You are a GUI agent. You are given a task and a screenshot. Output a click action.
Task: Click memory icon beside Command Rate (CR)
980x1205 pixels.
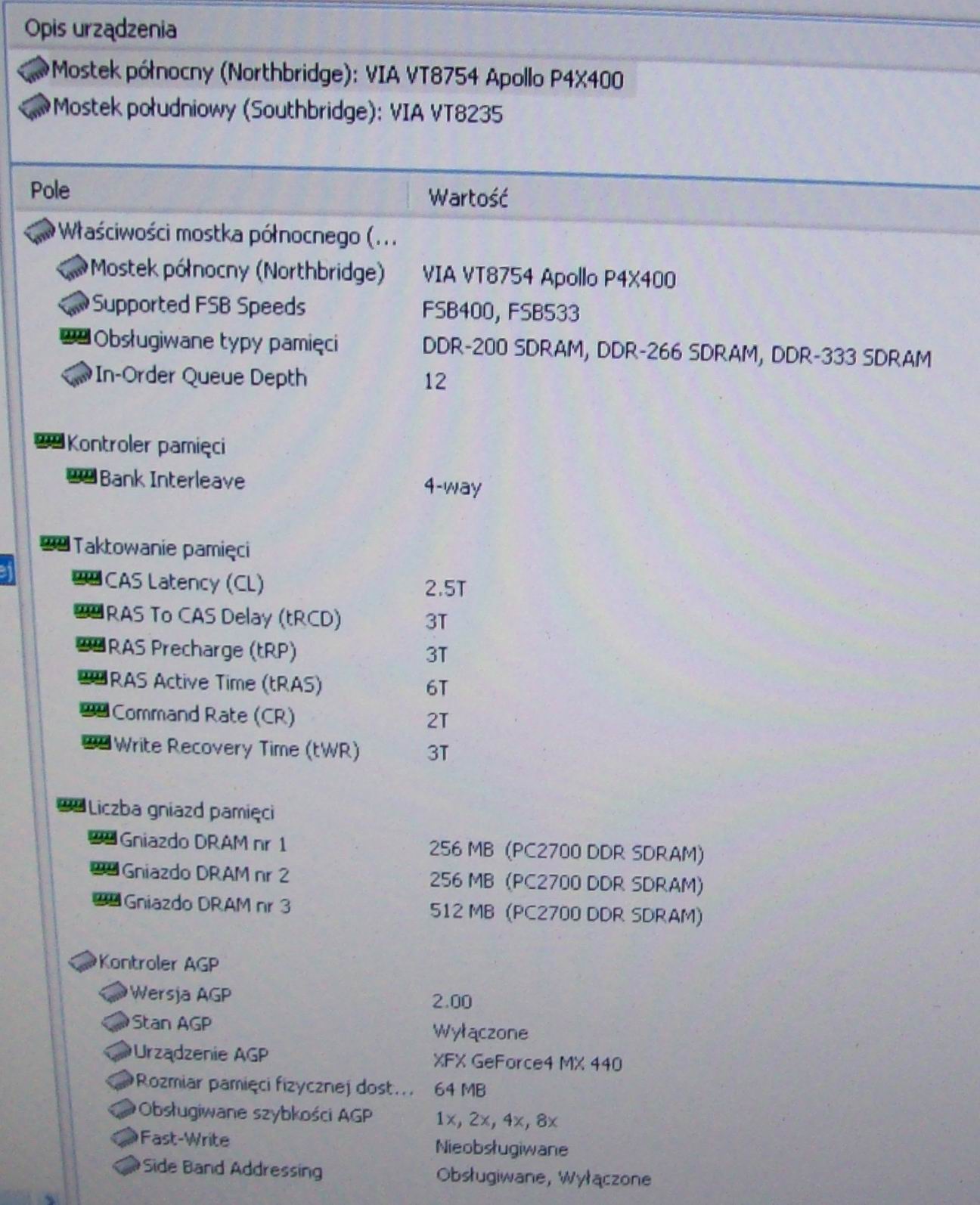click(95, 710)
